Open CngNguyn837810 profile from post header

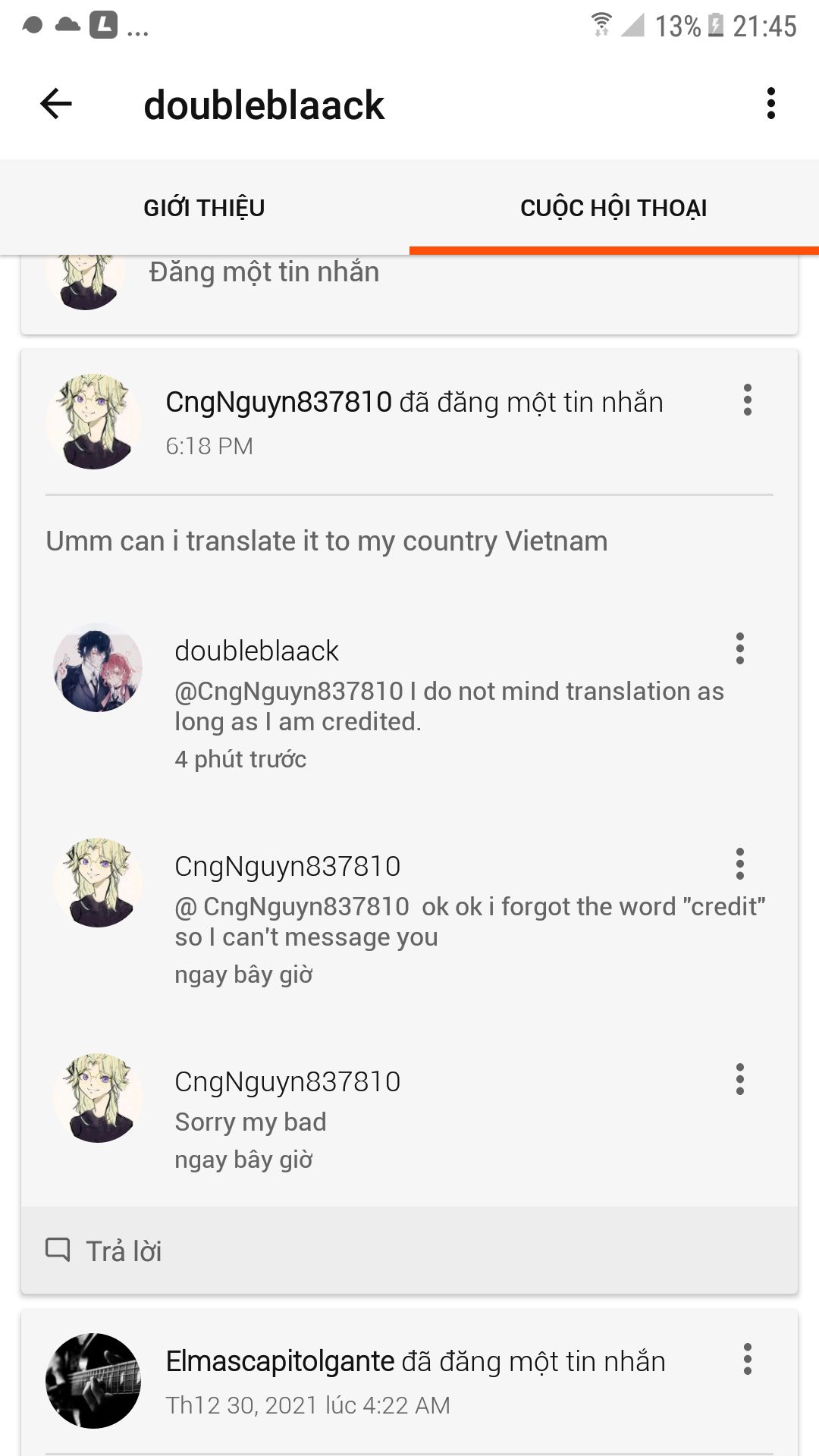click(278, 402)
